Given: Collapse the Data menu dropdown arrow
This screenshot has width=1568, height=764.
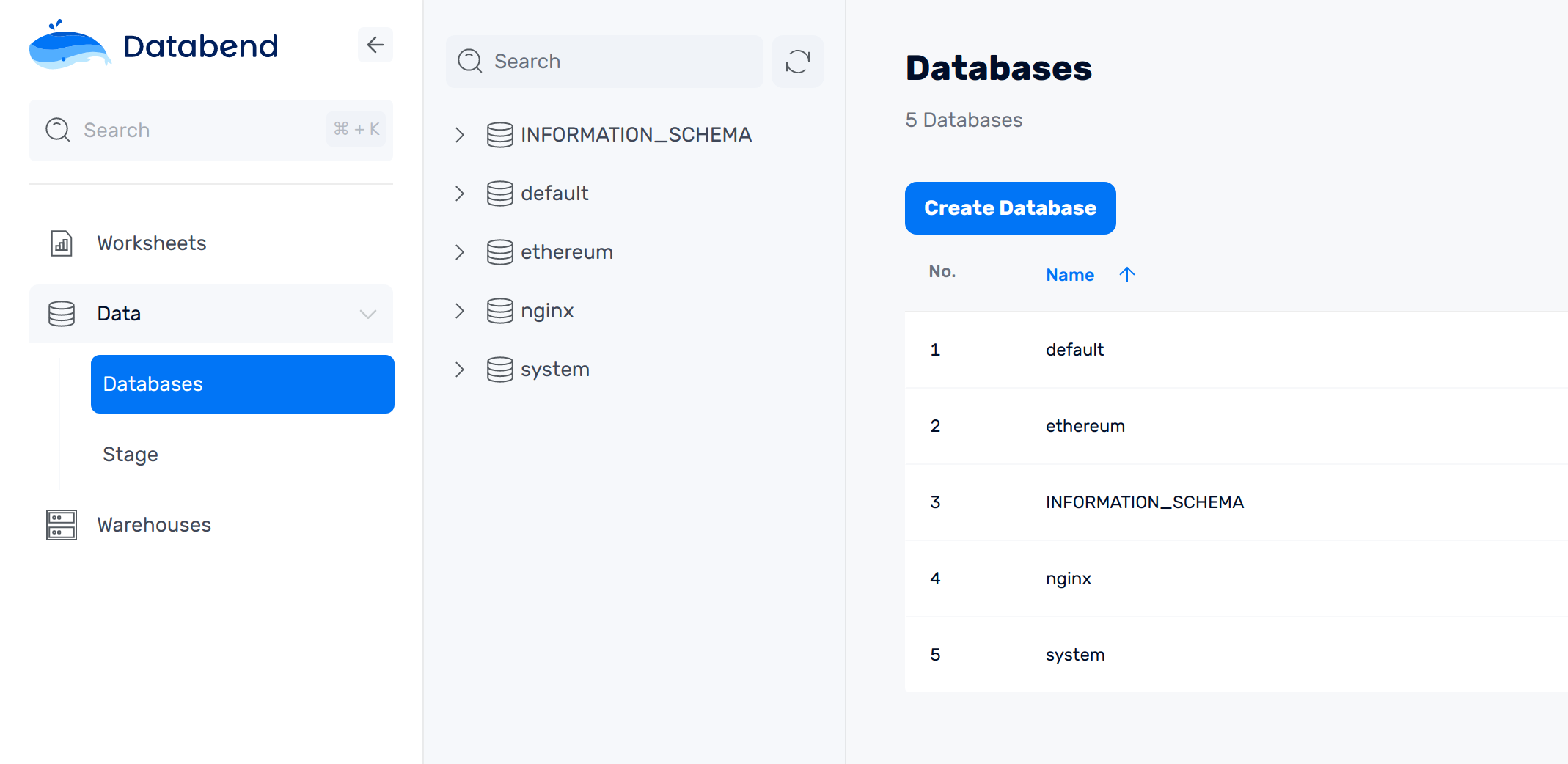Looking at the screenshot, I should 368,314.
